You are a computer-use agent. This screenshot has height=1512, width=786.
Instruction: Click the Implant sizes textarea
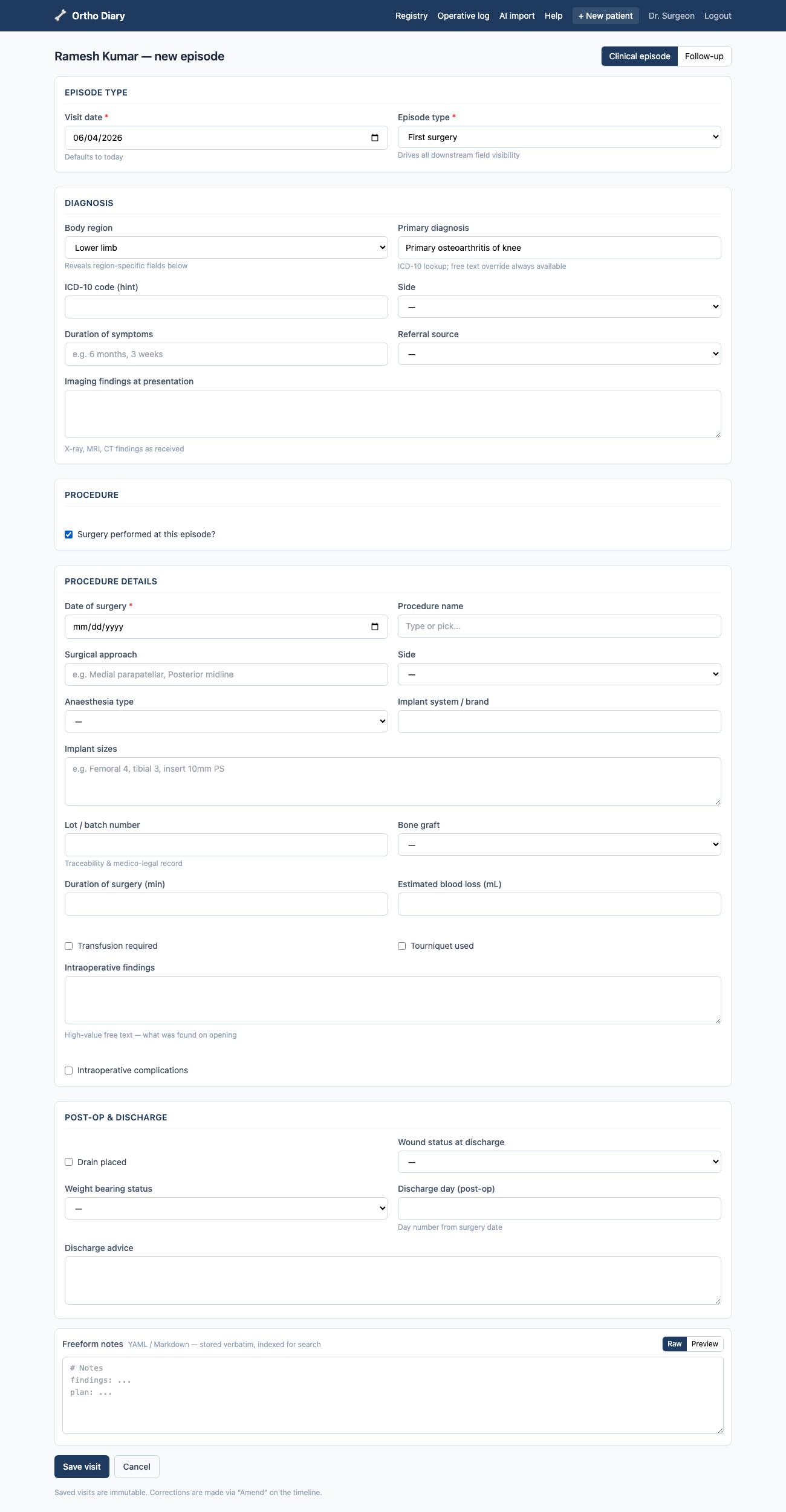[x=393, y=781]
